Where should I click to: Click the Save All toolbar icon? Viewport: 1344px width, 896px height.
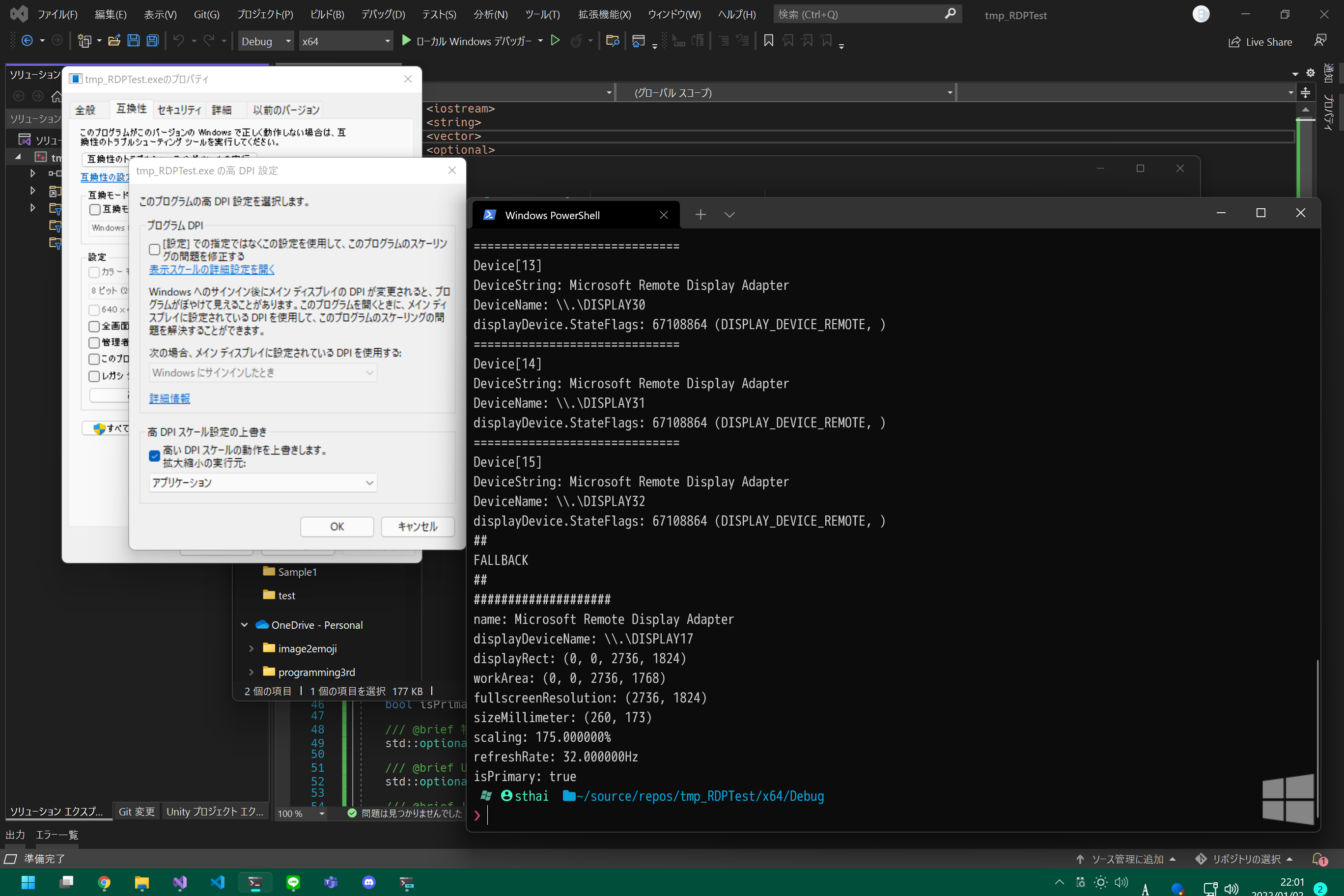pos(152,41)
